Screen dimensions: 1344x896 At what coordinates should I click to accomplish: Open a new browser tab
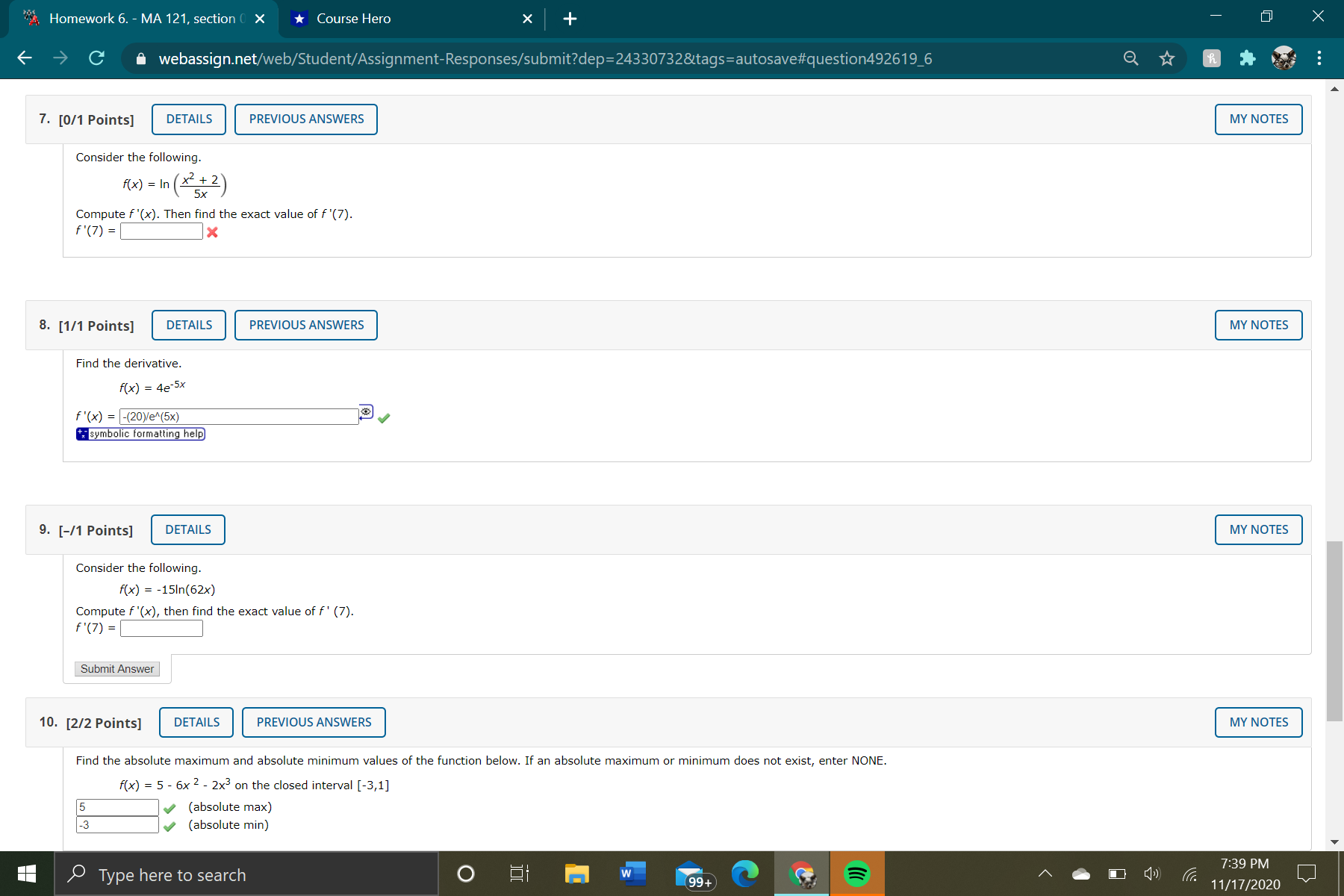pyautogui.click(x=570, y=19)
